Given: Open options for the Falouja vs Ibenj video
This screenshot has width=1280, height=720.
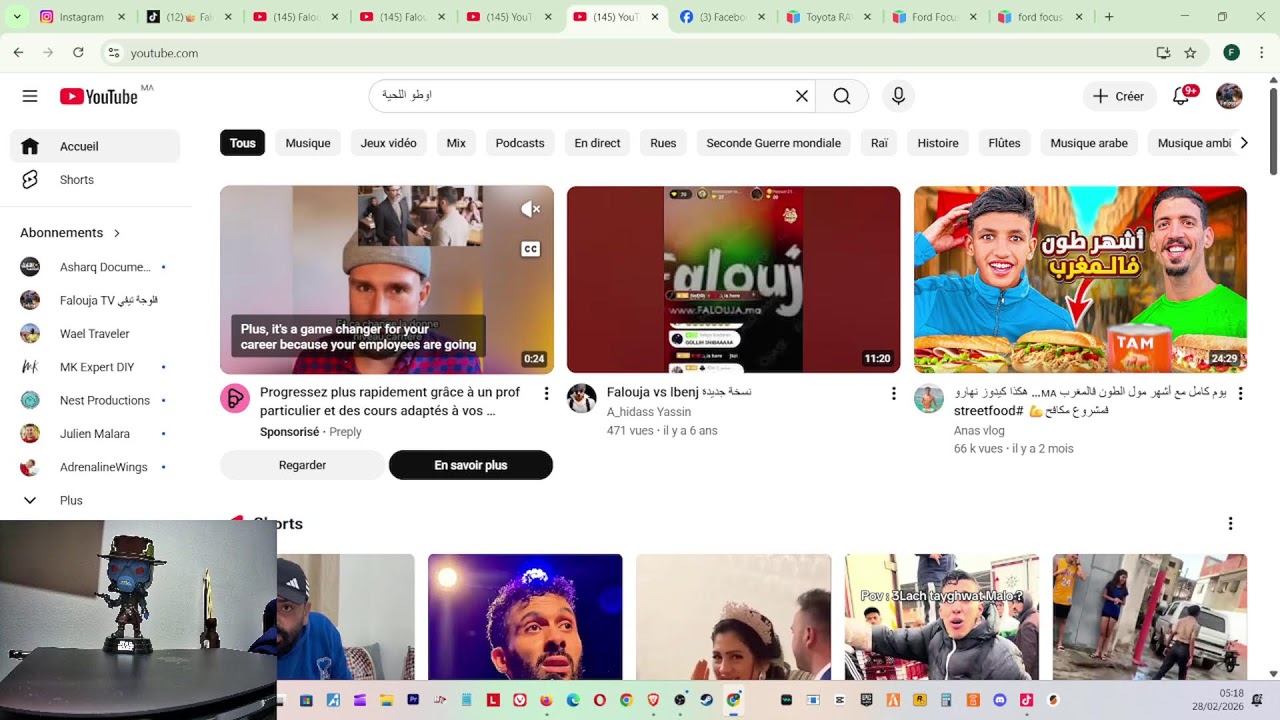Looking at the screenshot, I should 893,394.
